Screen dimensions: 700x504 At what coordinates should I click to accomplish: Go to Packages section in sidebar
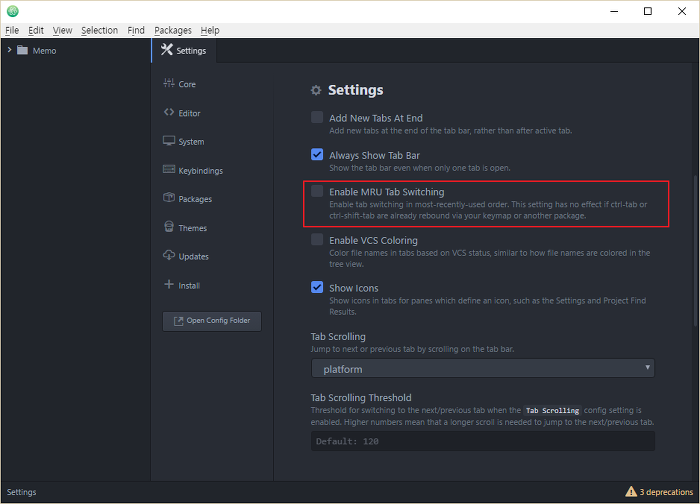coord(195,199)
